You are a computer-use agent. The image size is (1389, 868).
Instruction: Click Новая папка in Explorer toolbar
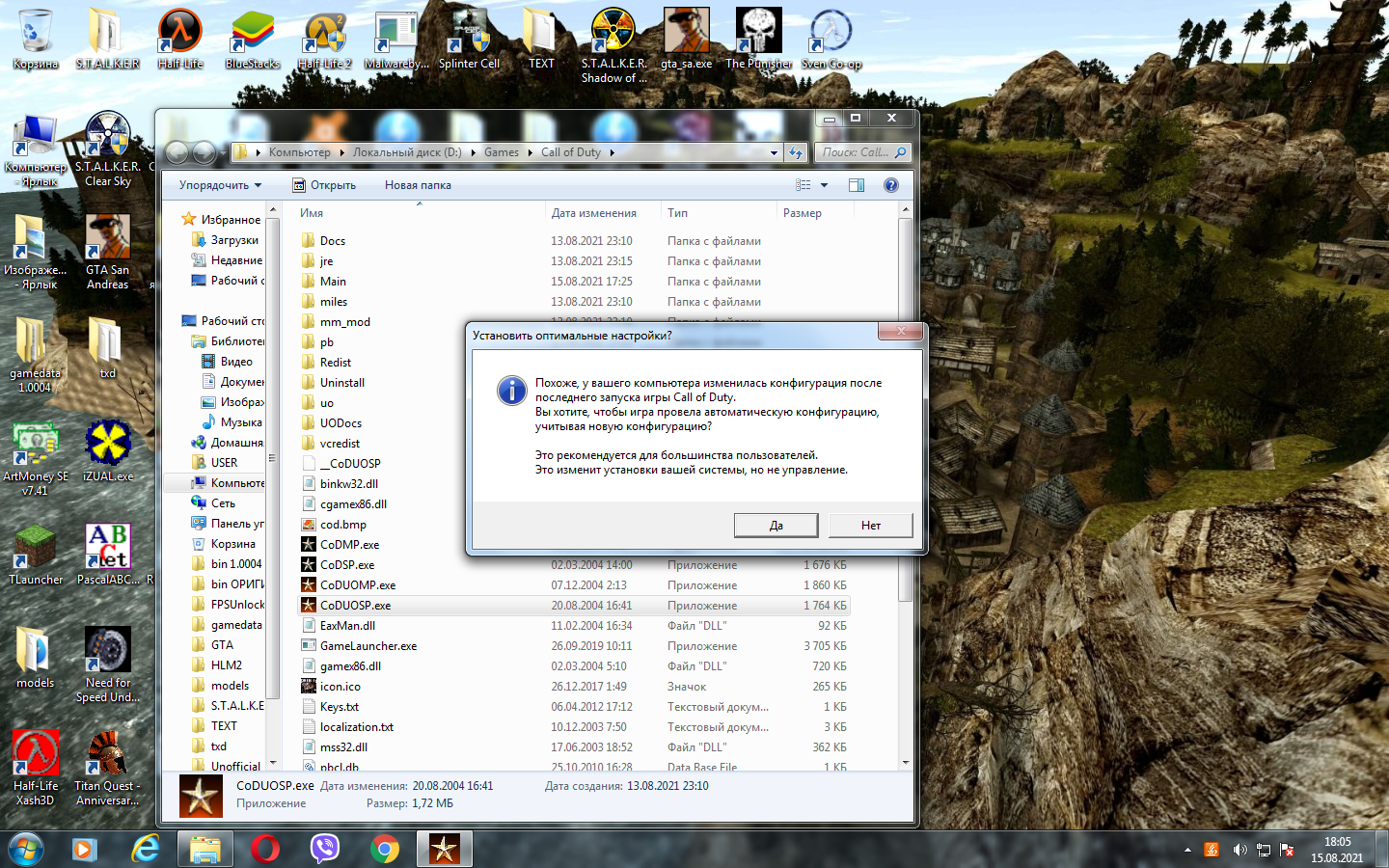(x=418, y=185)
